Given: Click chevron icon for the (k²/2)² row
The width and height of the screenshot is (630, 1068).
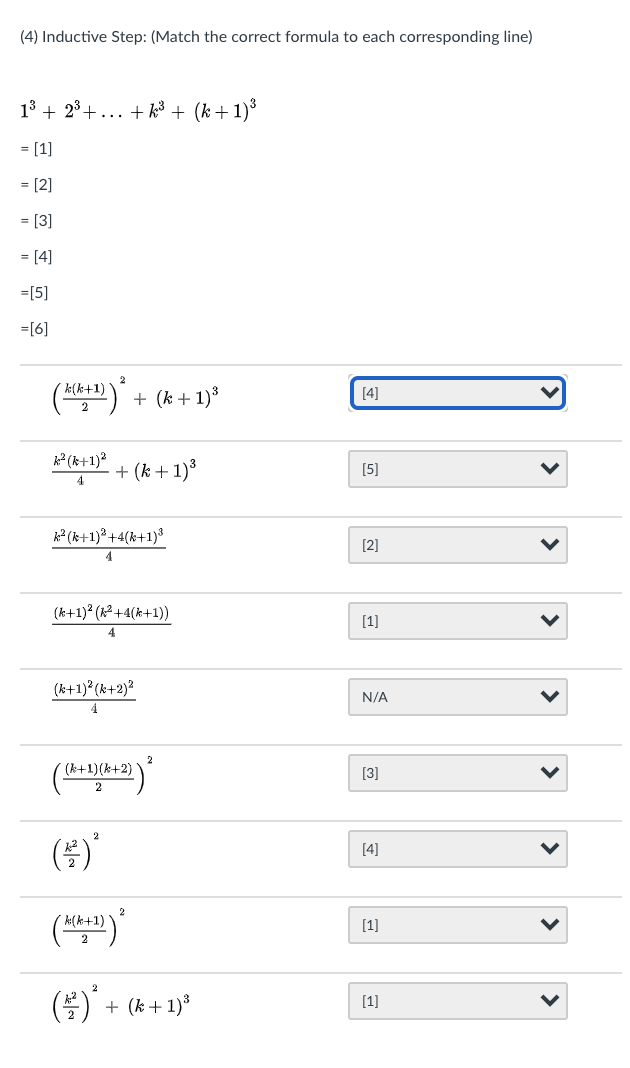Looking at the screenshot, I should coord(549,848).
